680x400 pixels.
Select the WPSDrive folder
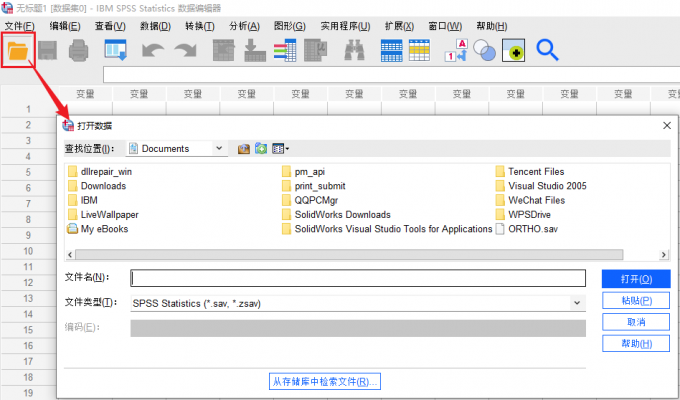[523, 215]
